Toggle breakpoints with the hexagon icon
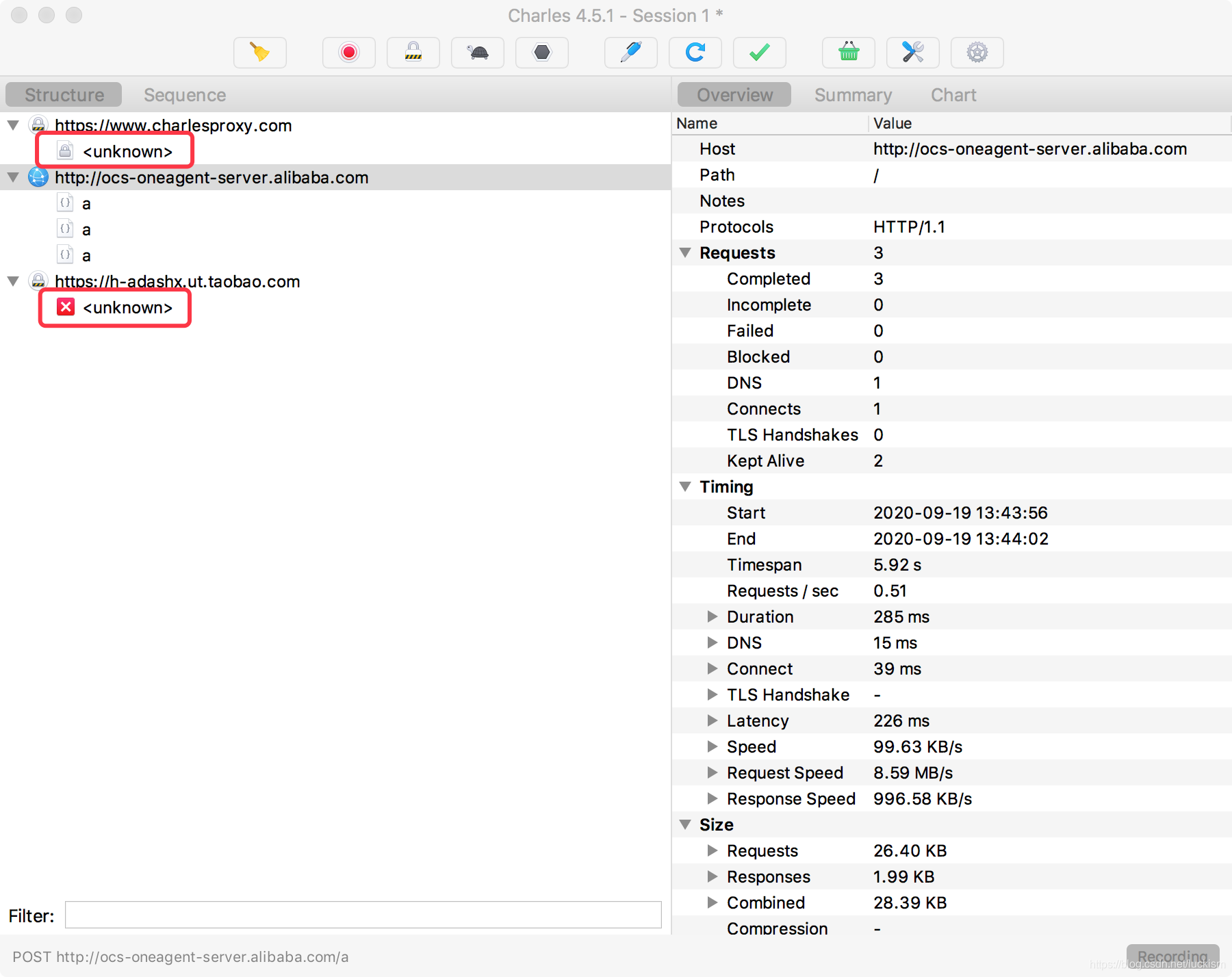This screenshot has height=977, width=1232. [542, 53]
